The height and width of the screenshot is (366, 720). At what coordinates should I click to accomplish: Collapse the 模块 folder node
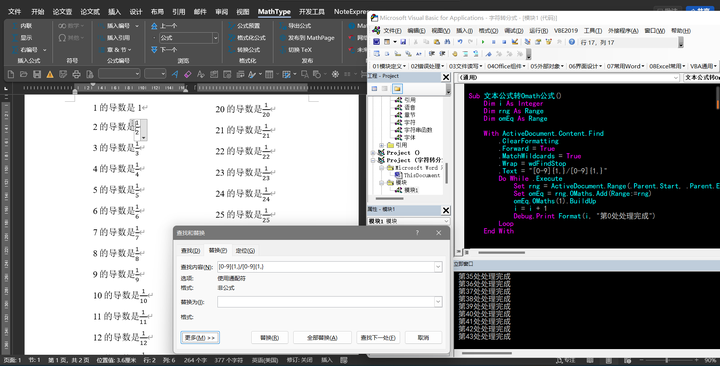coord(381,183)
